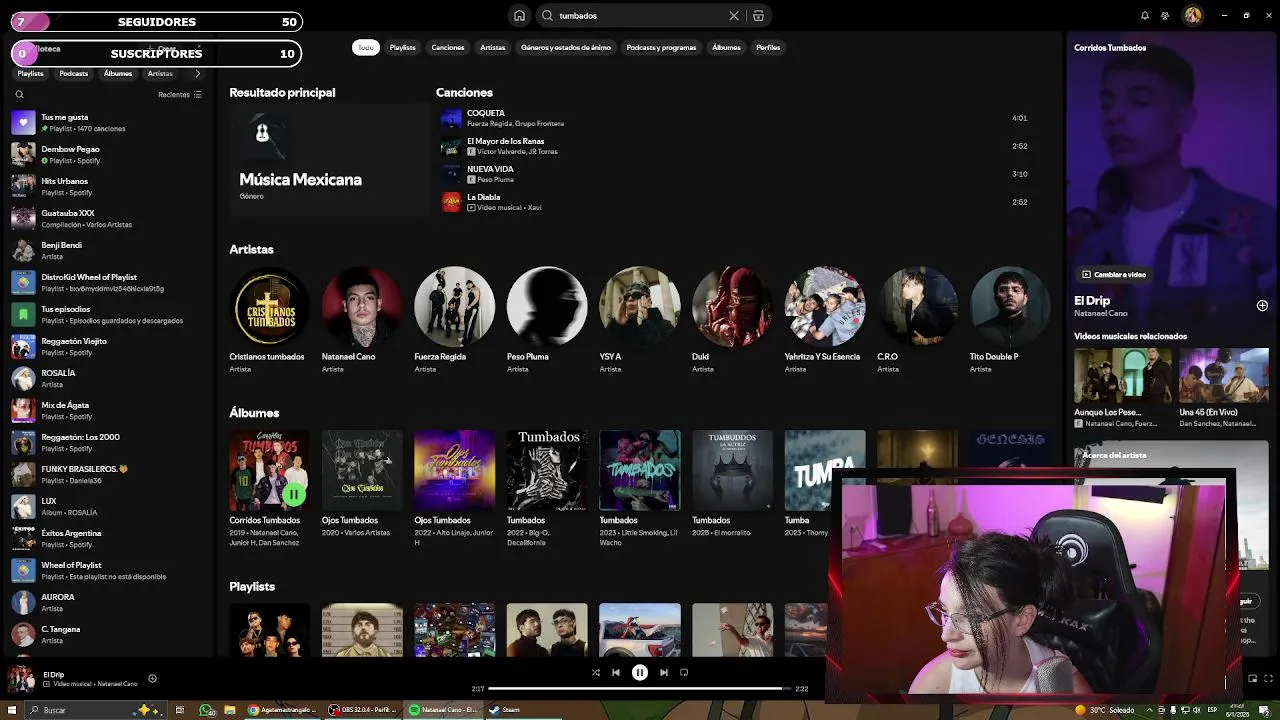Image resolution: width=1280 pixels, height=720 pixels.
Task: Open WhatsApp from the taskbar
Action: (206, 710)
